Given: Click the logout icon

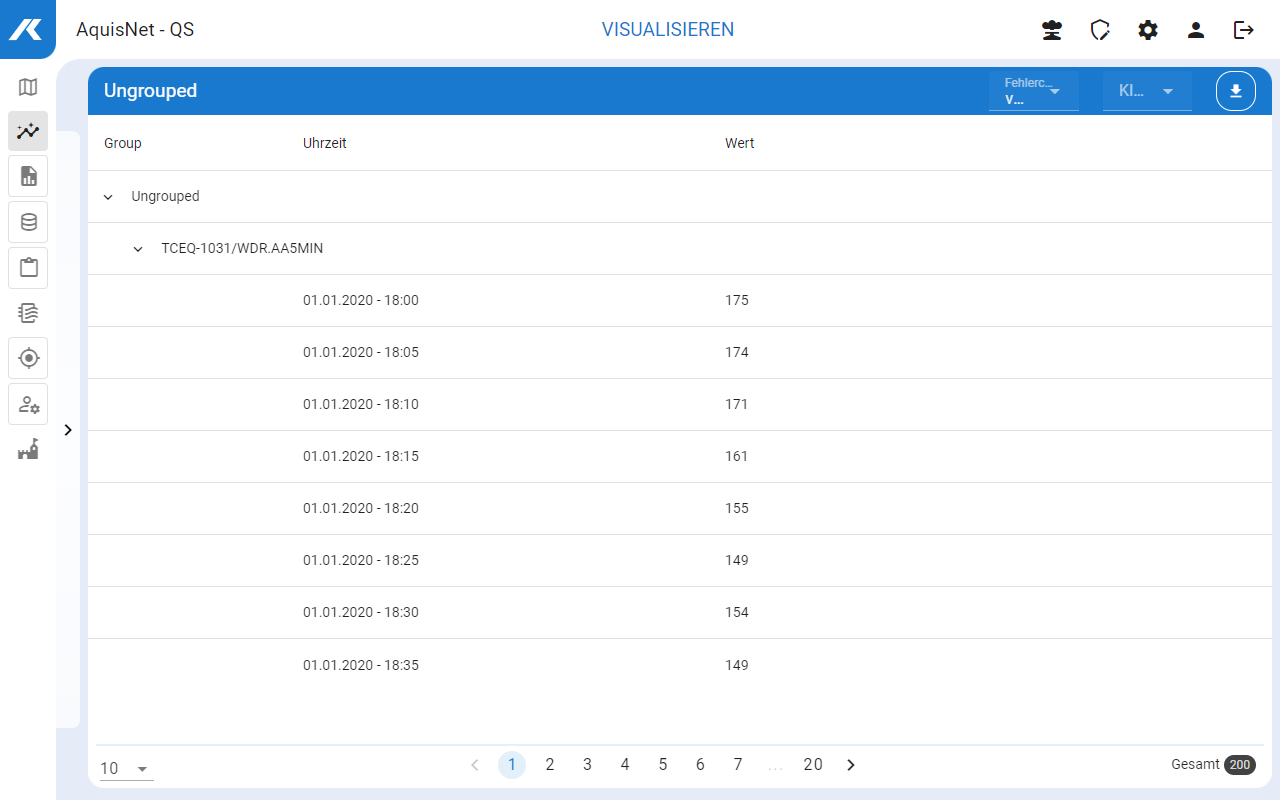Looking at the screenshot, I should [1244, 30].
